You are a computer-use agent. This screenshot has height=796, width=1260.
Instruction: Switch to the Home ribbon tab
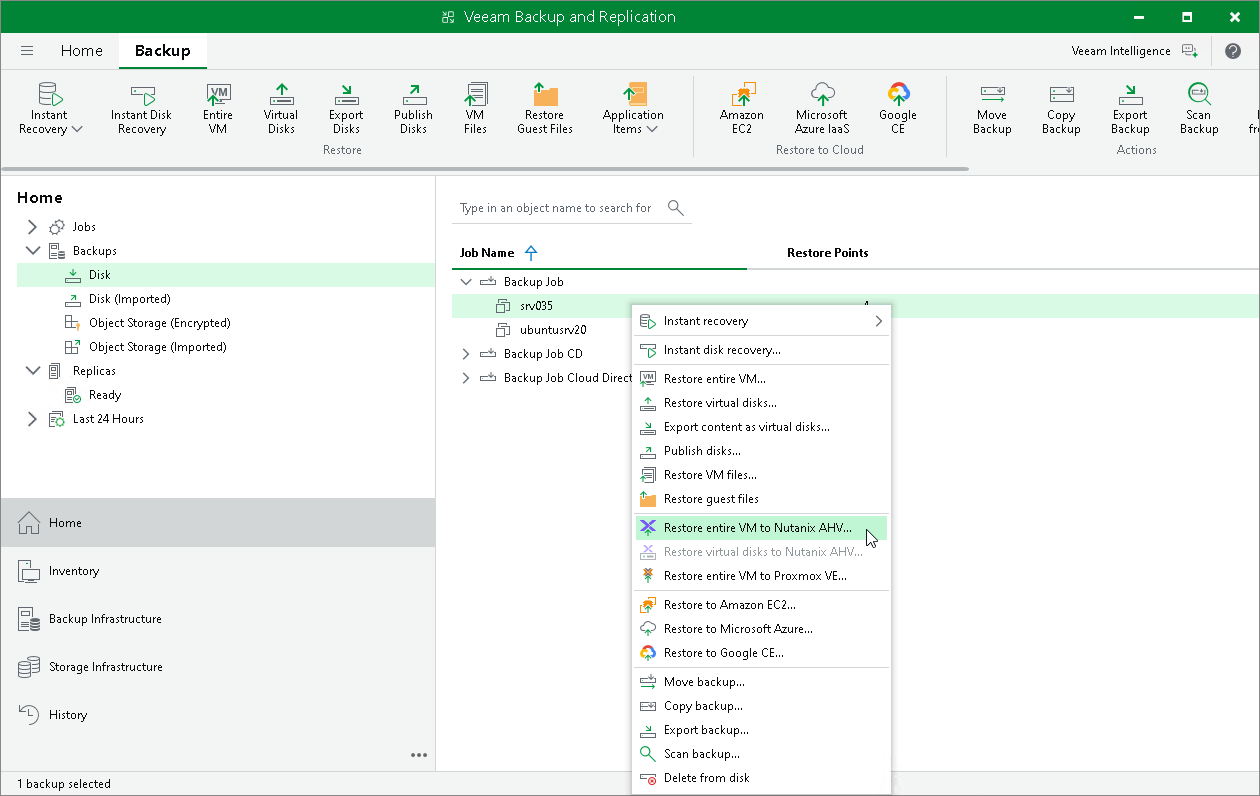coord(81,51)
